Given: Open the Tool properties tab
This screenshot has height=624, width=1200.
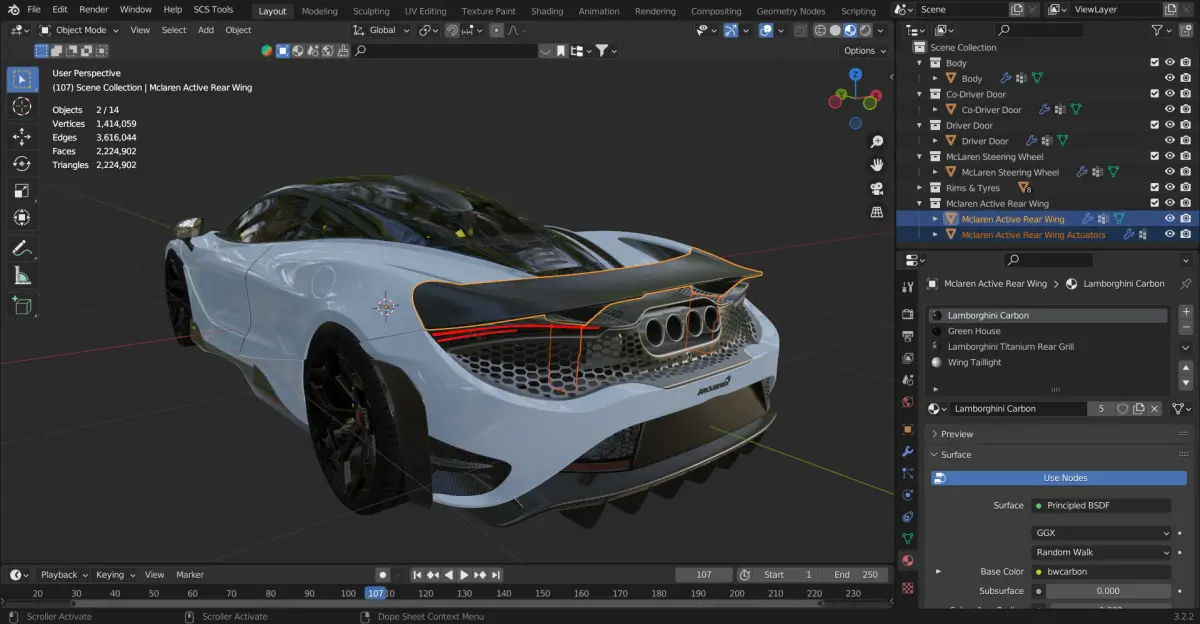Looking at the screenshot, I should click(x=907, y=287).
